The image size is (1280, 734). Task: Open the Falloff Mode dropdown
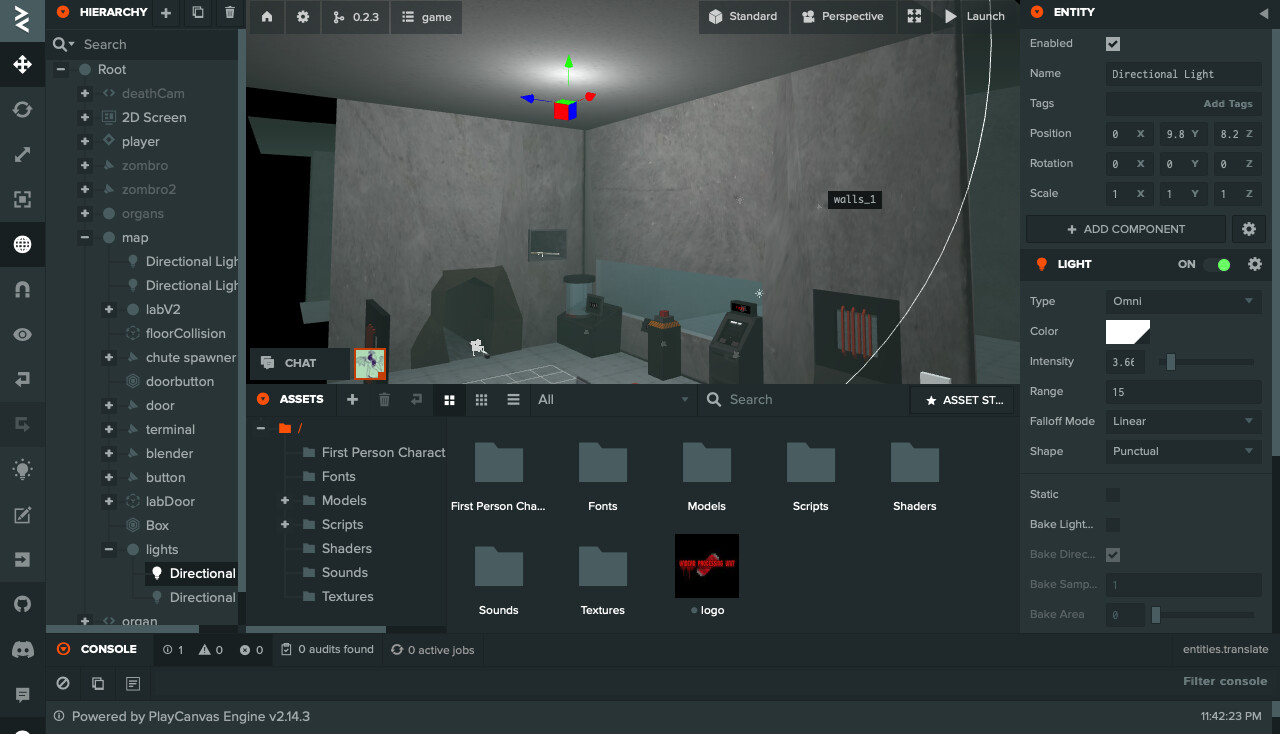click(x=1183, y=421)
